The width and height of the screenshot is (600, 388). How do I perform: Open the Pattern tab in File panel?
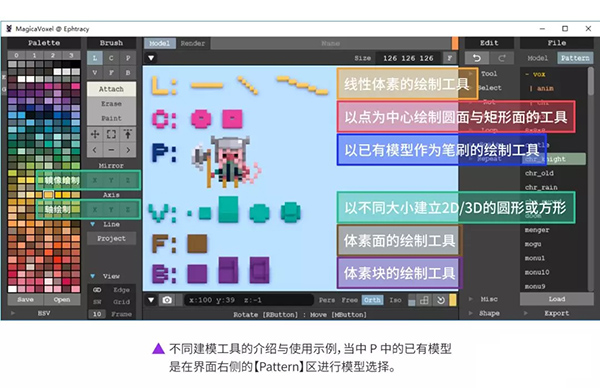tap(575, 58)
